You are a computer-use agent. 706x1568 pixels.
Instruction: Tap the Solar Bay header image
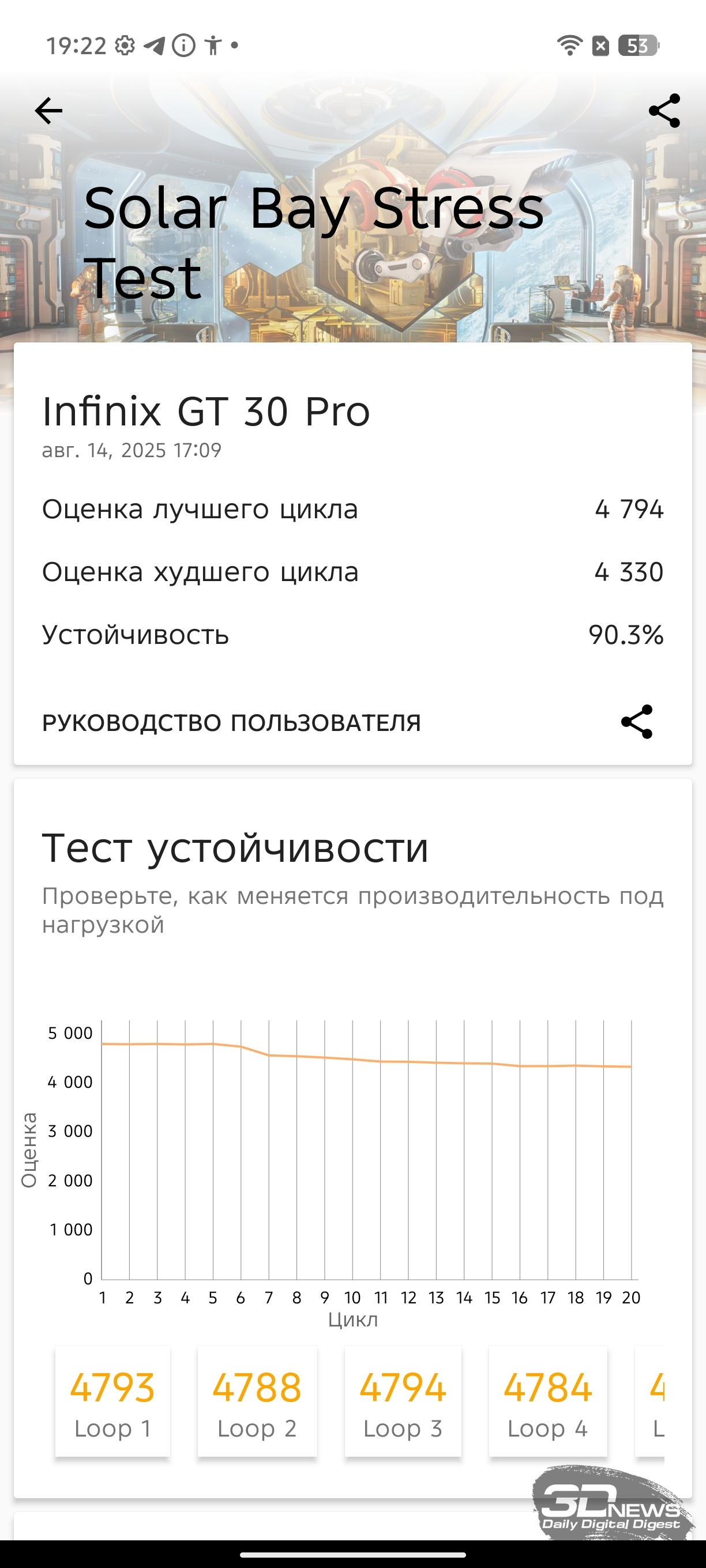tap(352, 207)
